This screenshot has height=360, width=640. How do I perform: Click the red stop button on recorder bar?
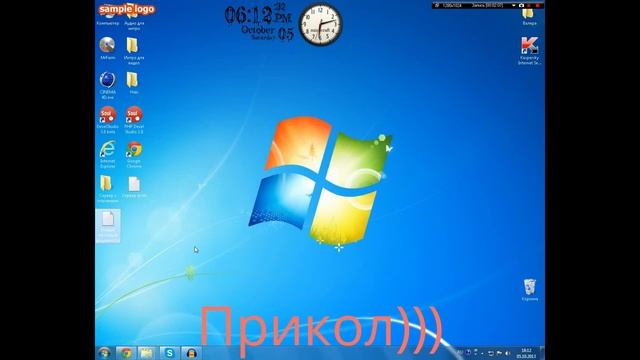click(538, 5)
